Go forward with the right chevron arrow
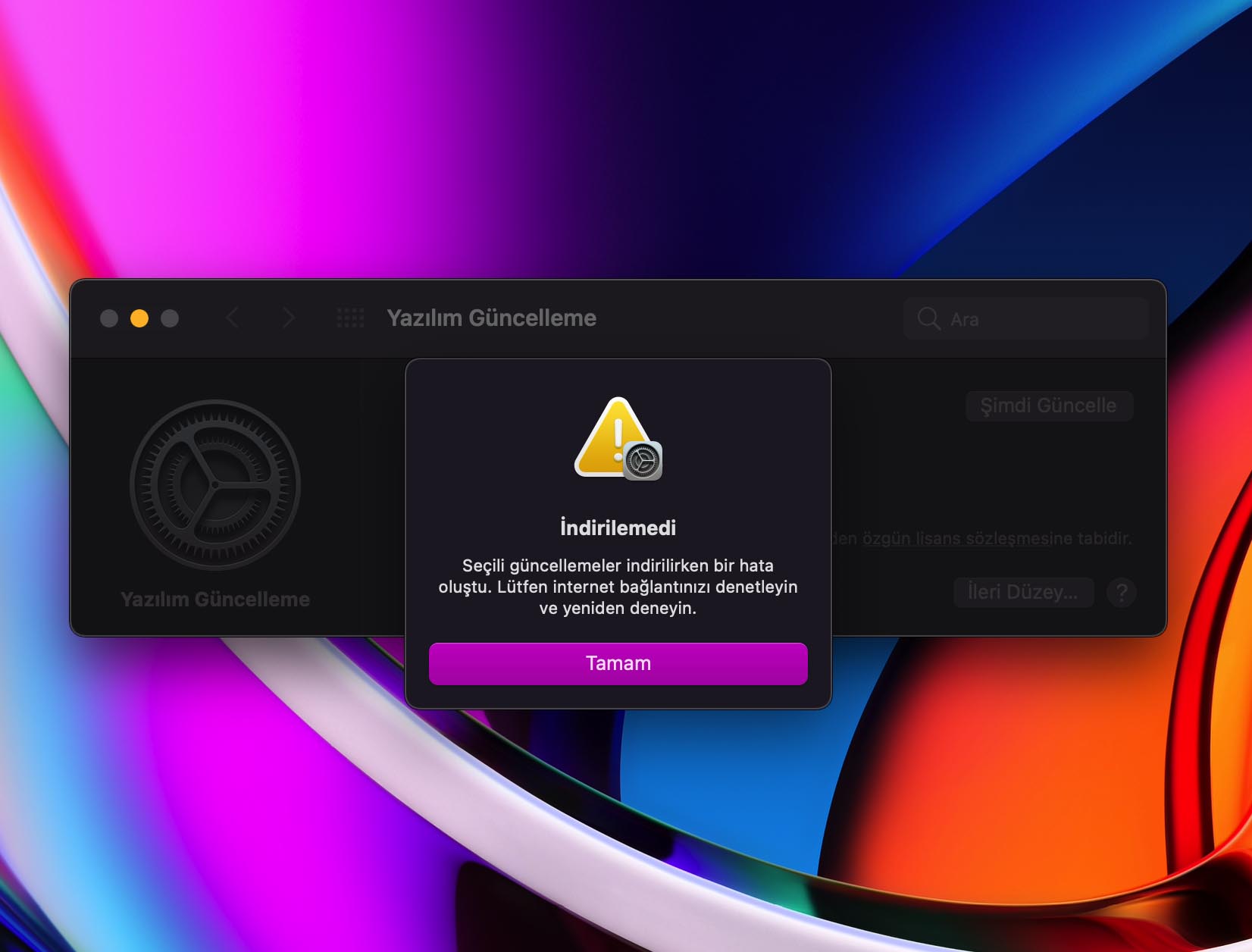 pos(288,318)
